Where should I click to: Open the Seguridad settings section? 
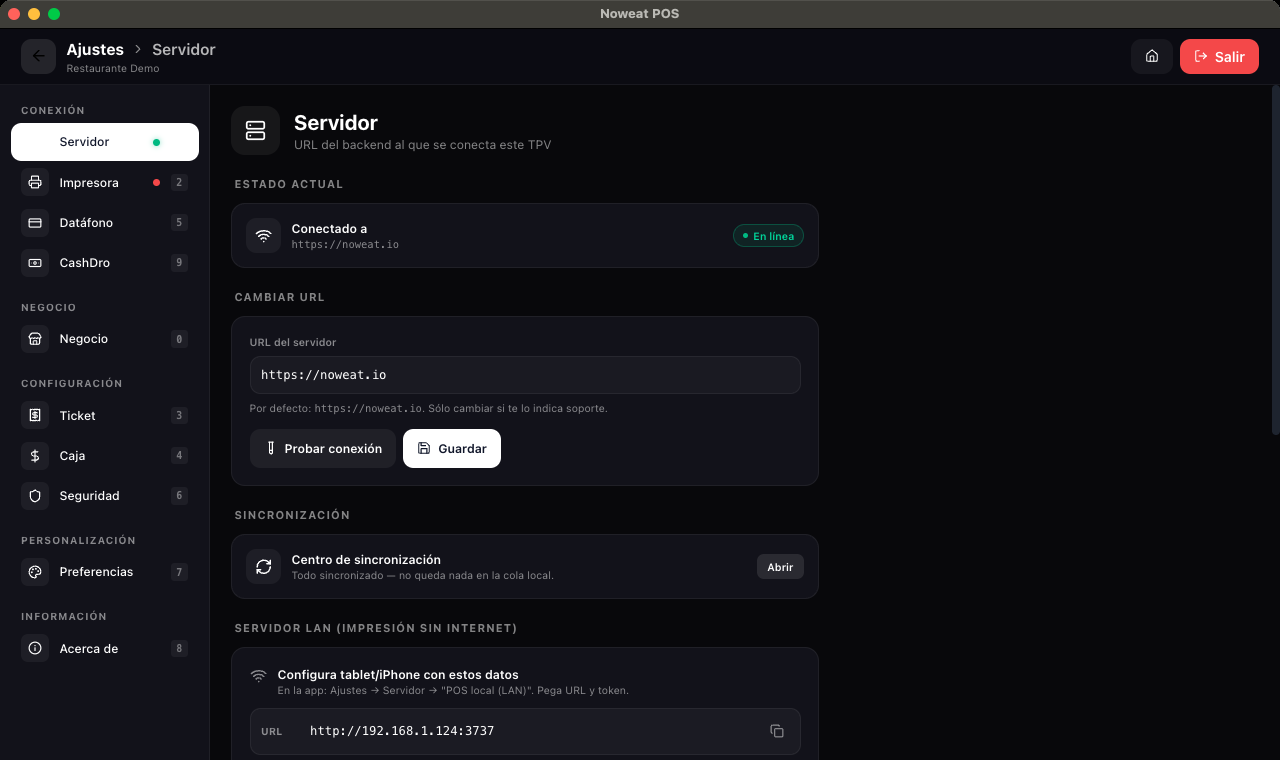tap(105, 495)
